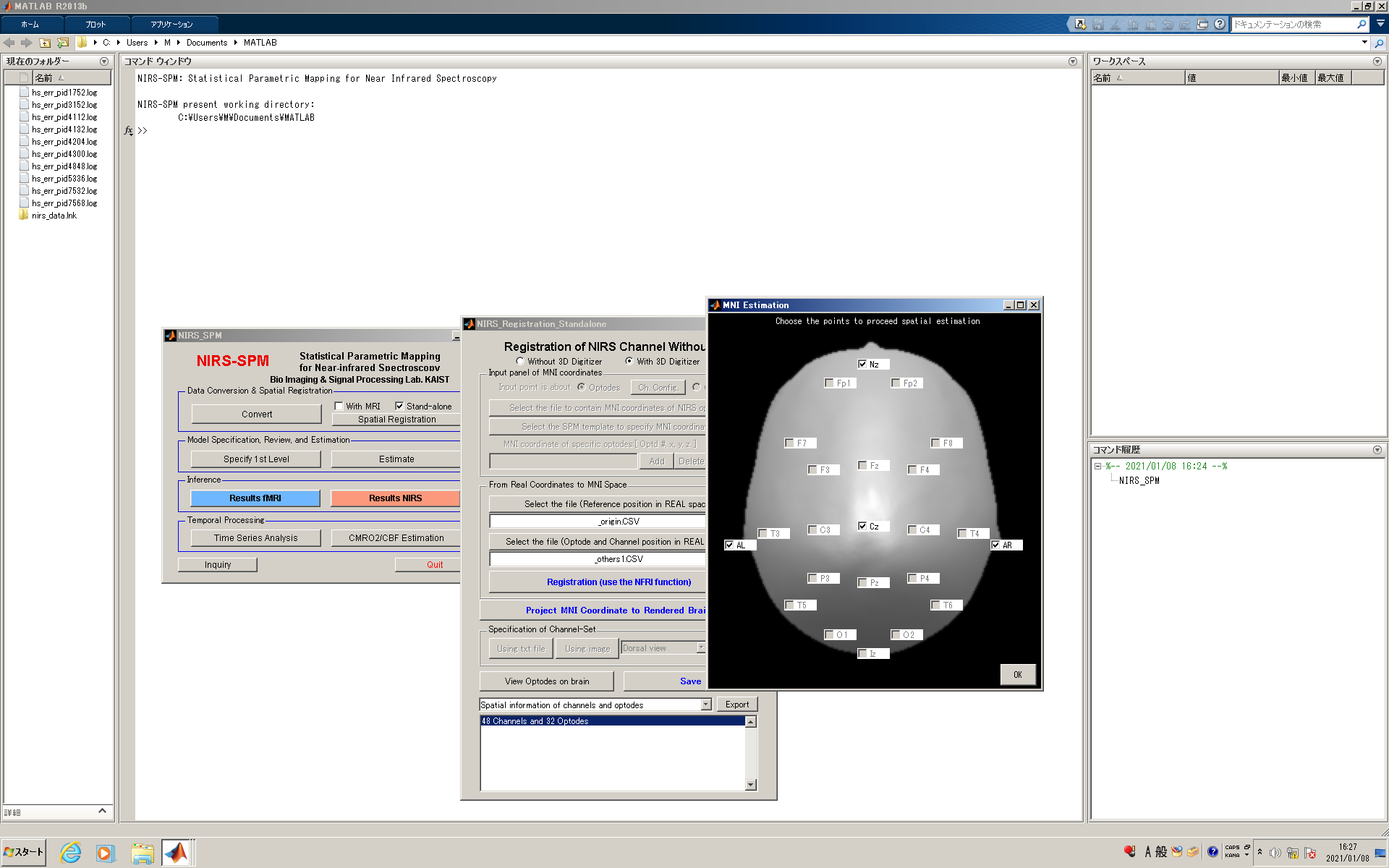This screenshot has width=1389, height=868.
Task: Click the new shortcut icon in quick access toolbar
Action: [x=1080, y=24]
